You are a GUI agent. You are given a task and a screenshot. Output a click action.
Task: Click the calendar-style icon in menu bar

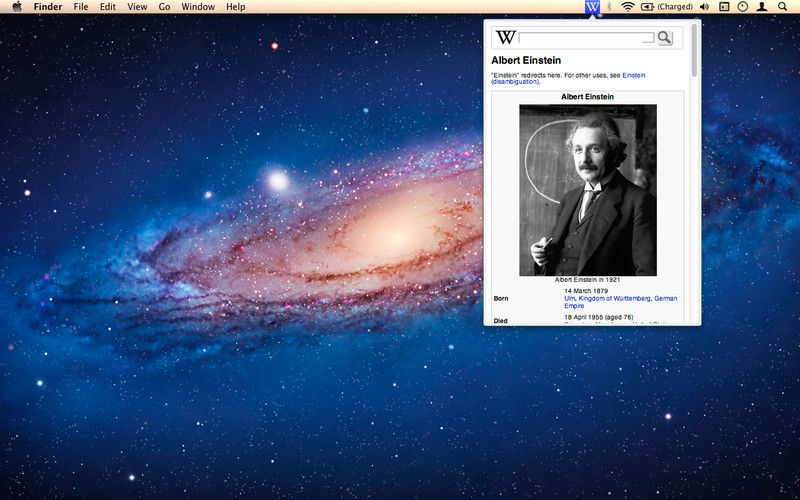pos(724,7)
